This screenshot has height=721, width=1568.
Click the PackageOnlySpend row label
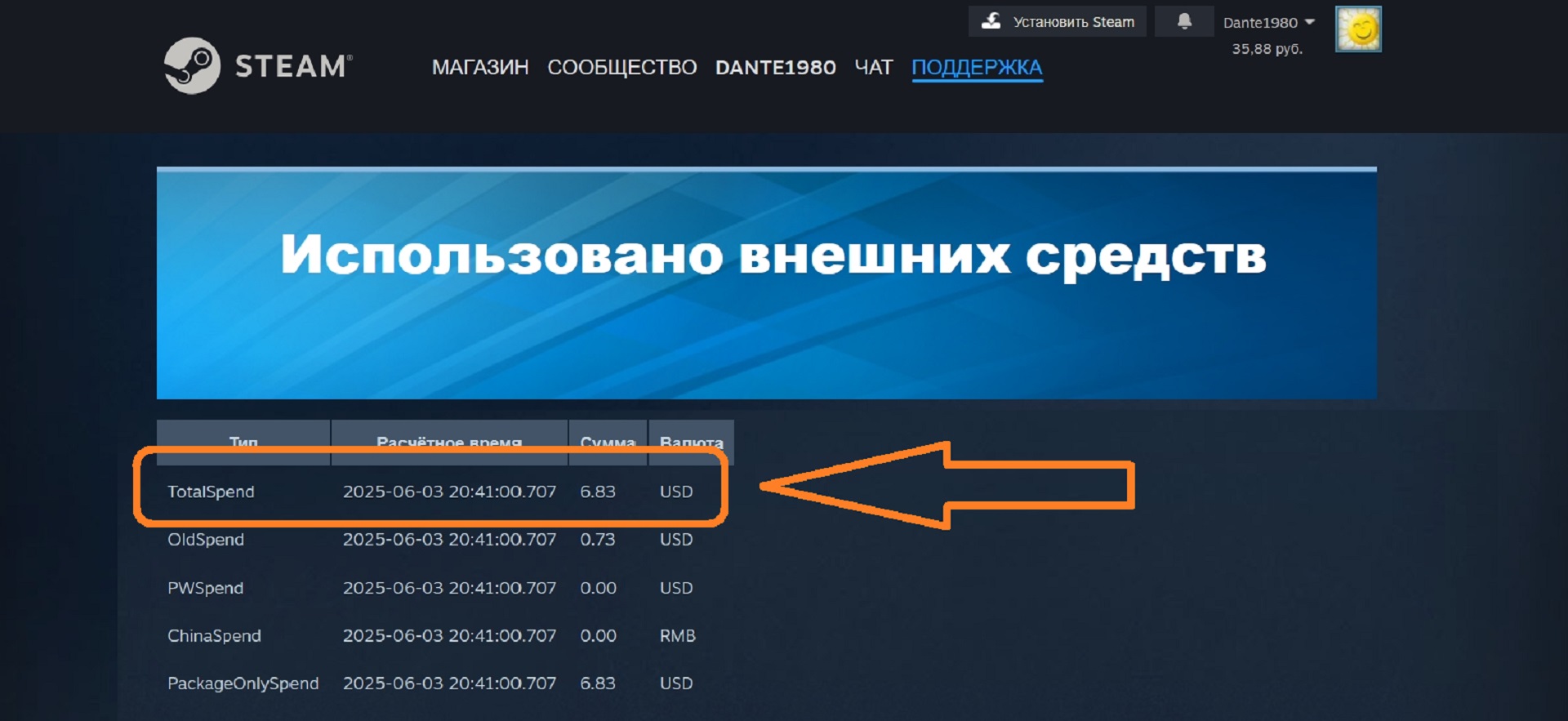coord(243,683)
